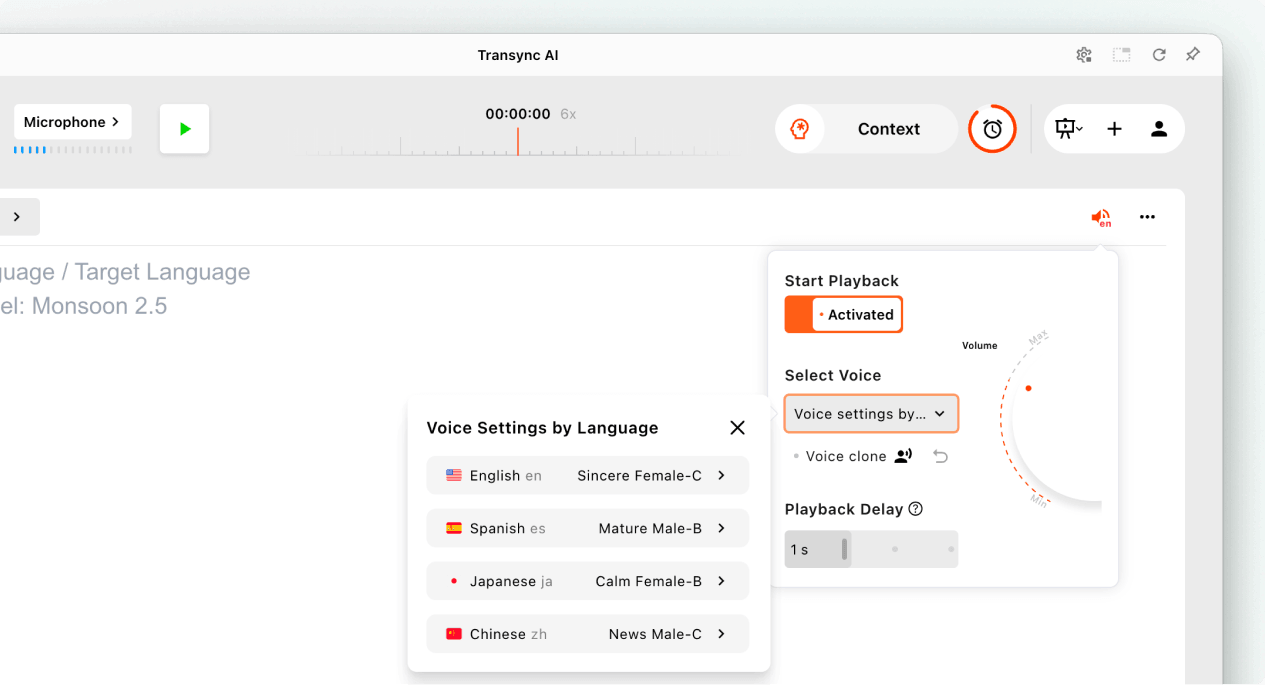Image resolution: width=1265 pixels, height=685 pixels.
Task: Open English en voice row
Action: (x=587, y=476)
